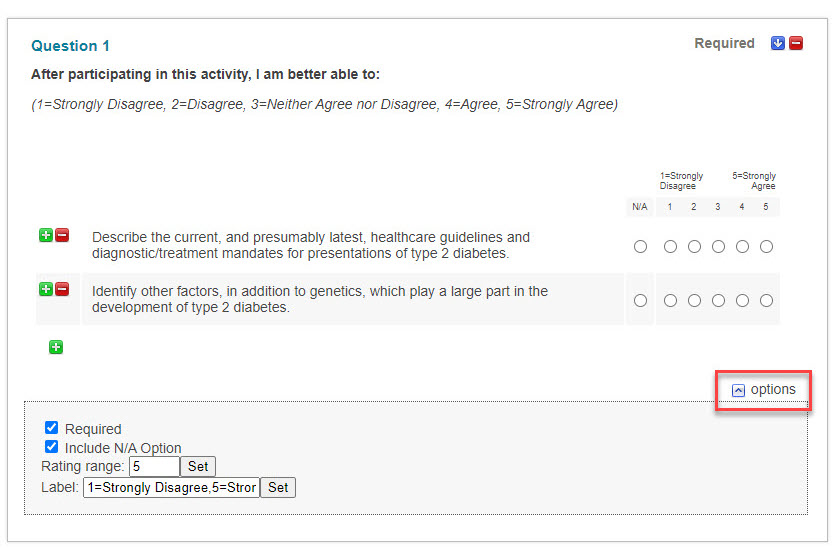Click the Set button beside Rating range

coord(198,466)
